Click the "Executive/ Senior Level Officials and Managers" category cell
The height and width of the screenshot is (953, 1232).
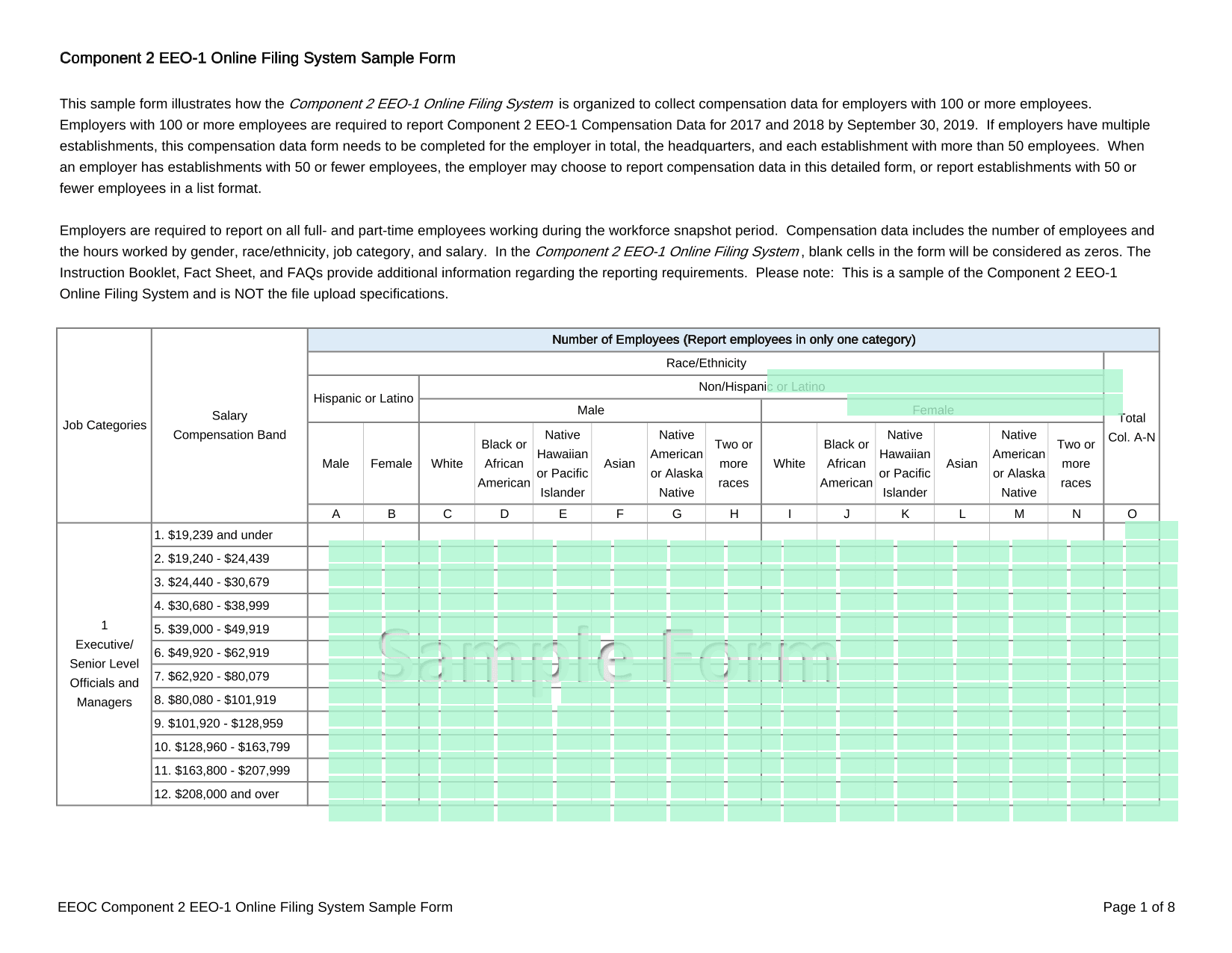point(105,664)
